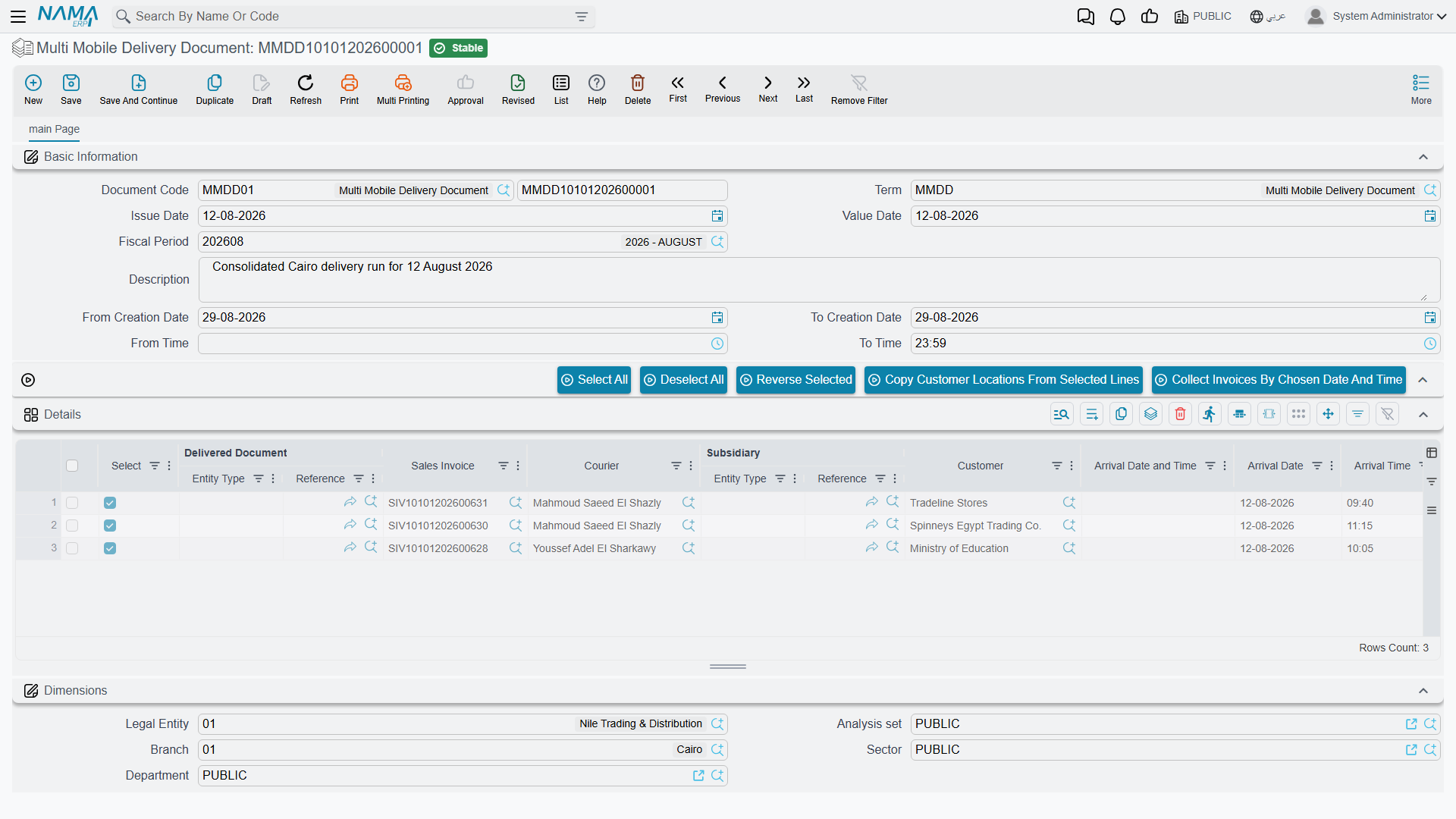The width and height of the screenshot is (1456, 819).
Task: Click the Reverse Selected button
Action: [795, 380]
